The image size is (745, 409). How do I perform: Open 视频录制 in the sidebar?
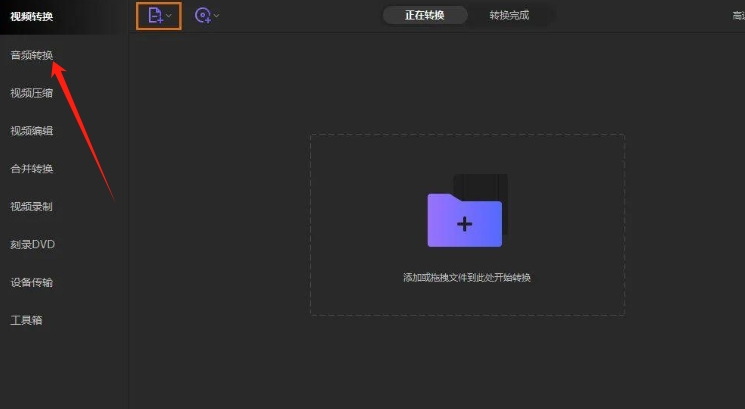(x=31, y=207)
